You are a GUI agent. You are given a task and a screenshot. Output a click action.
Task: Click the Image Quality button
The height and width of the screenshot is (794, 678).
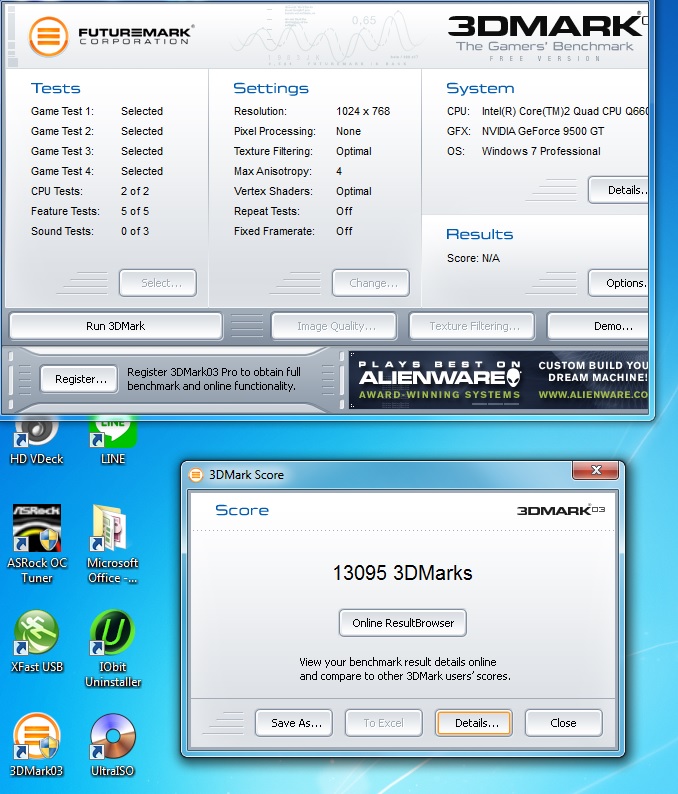[334, 326]
